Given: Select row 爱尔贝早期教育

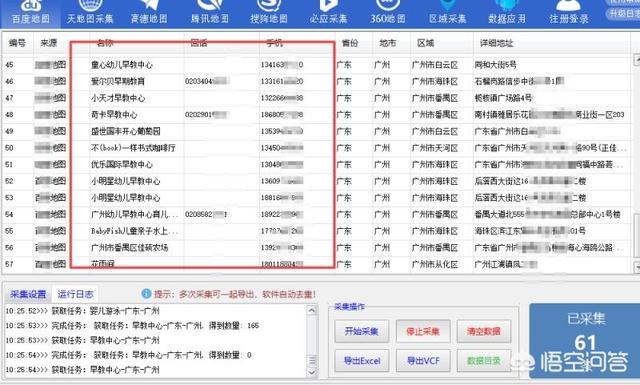Looking at the screenshot, I should pyautogui.click(x=316, y=82).
